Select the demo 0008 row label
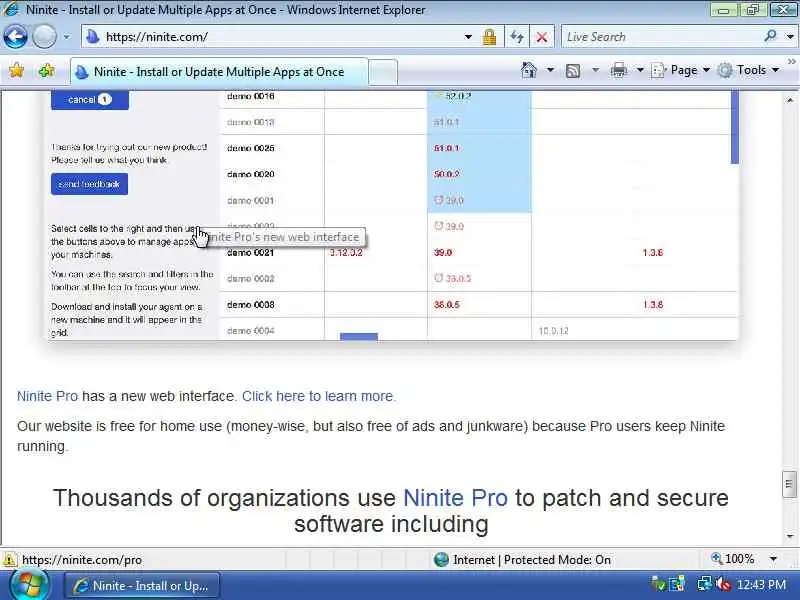The image size is (800, 600). 251,305
